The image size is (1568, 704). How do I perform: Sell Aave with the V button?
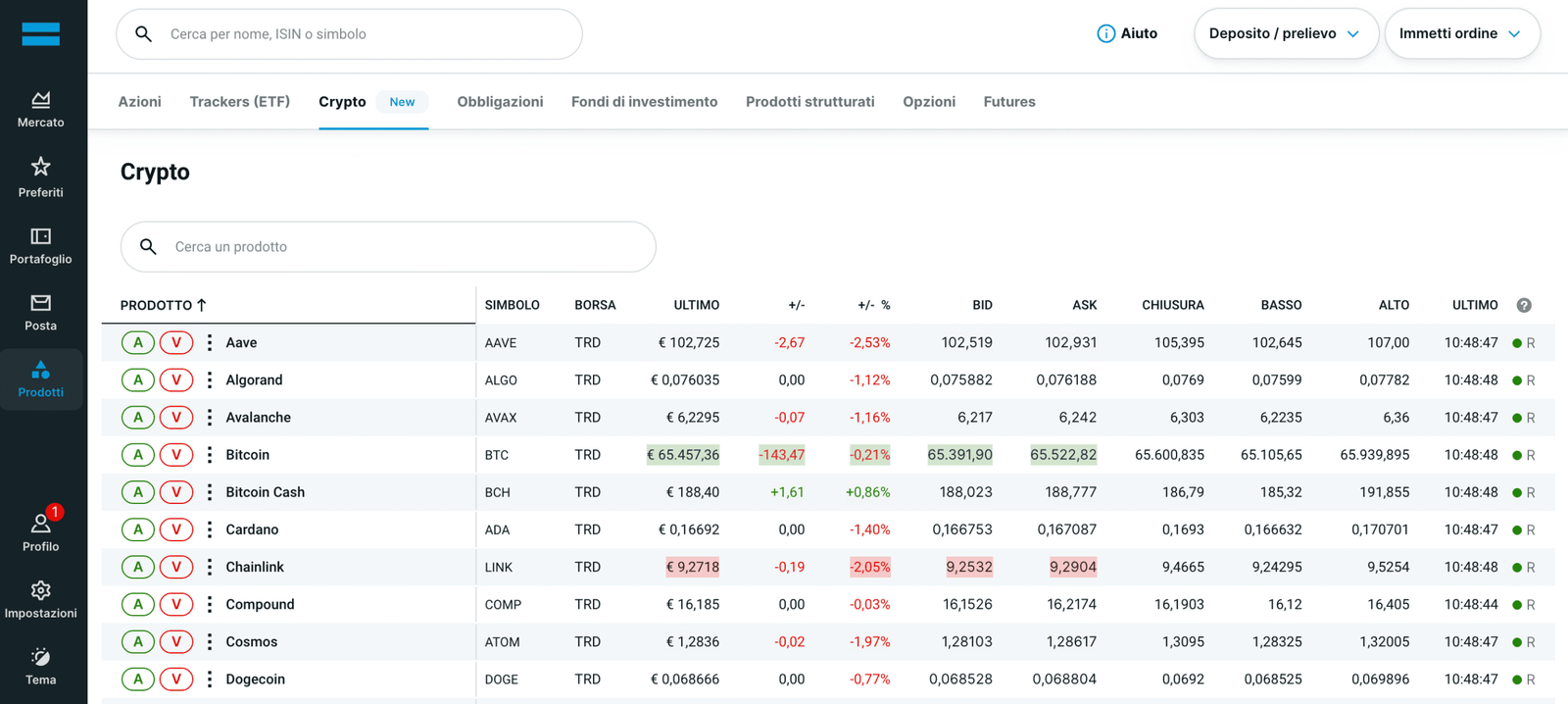[x=176, y=342]
